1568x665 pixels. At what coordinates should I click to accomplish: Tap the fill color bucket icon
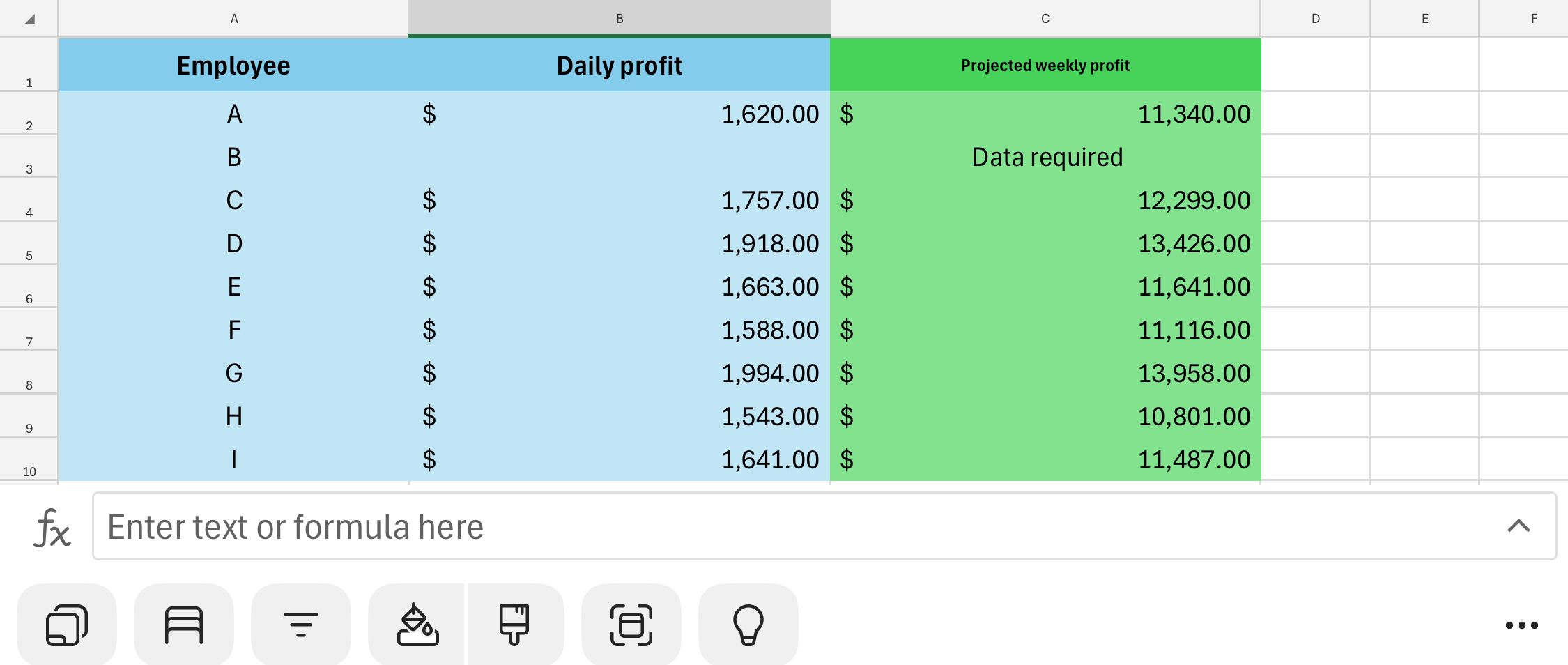pyautogui.click(x=417, y=625)
